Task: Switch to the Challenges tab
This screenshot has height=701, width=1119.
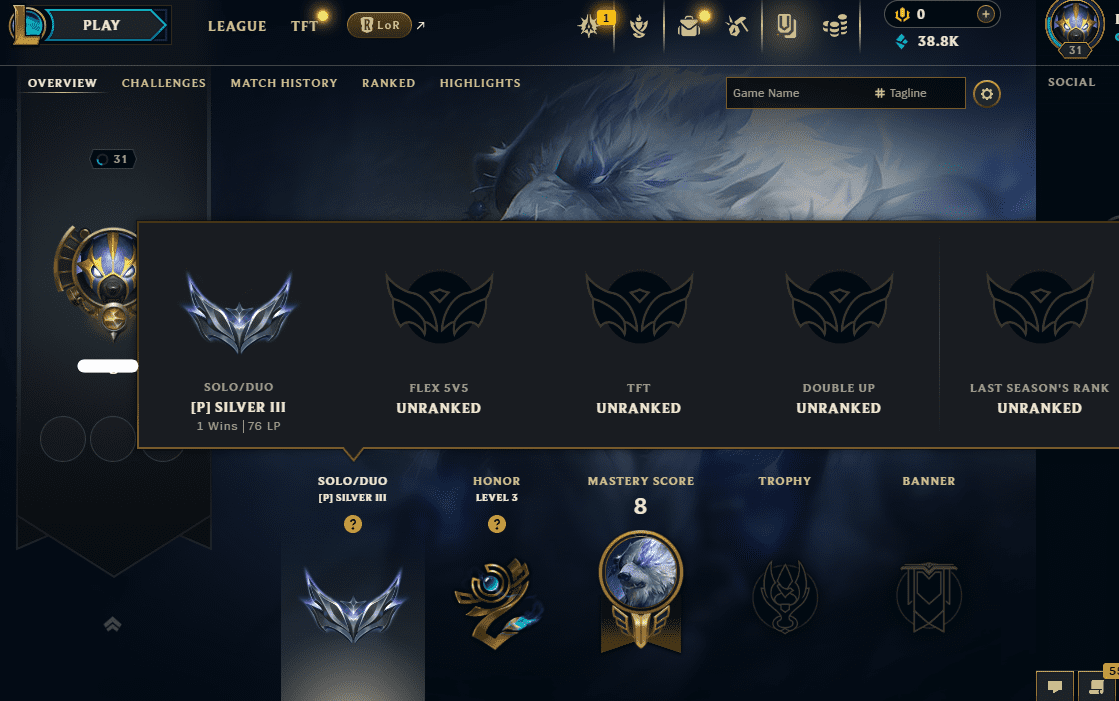Action: 163,83
